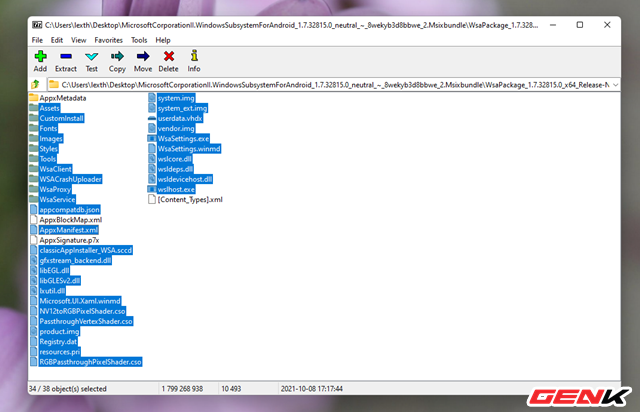Select lxutil.dll file

[48, 291]
